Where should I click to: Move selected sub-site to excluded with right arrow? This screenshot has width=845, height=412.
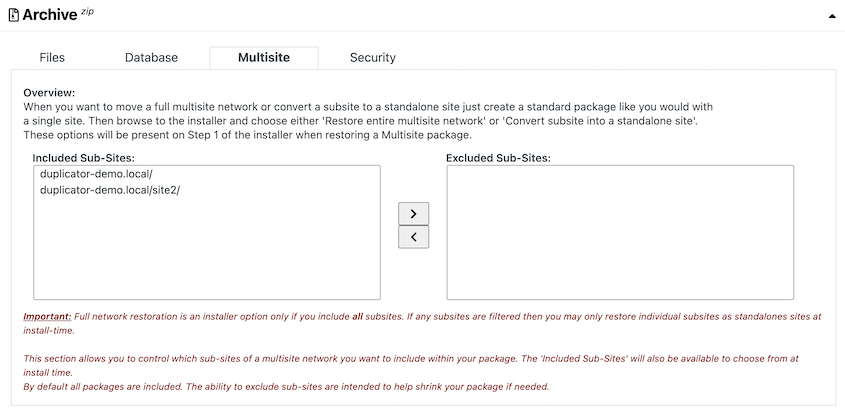(x=413, y=214)
